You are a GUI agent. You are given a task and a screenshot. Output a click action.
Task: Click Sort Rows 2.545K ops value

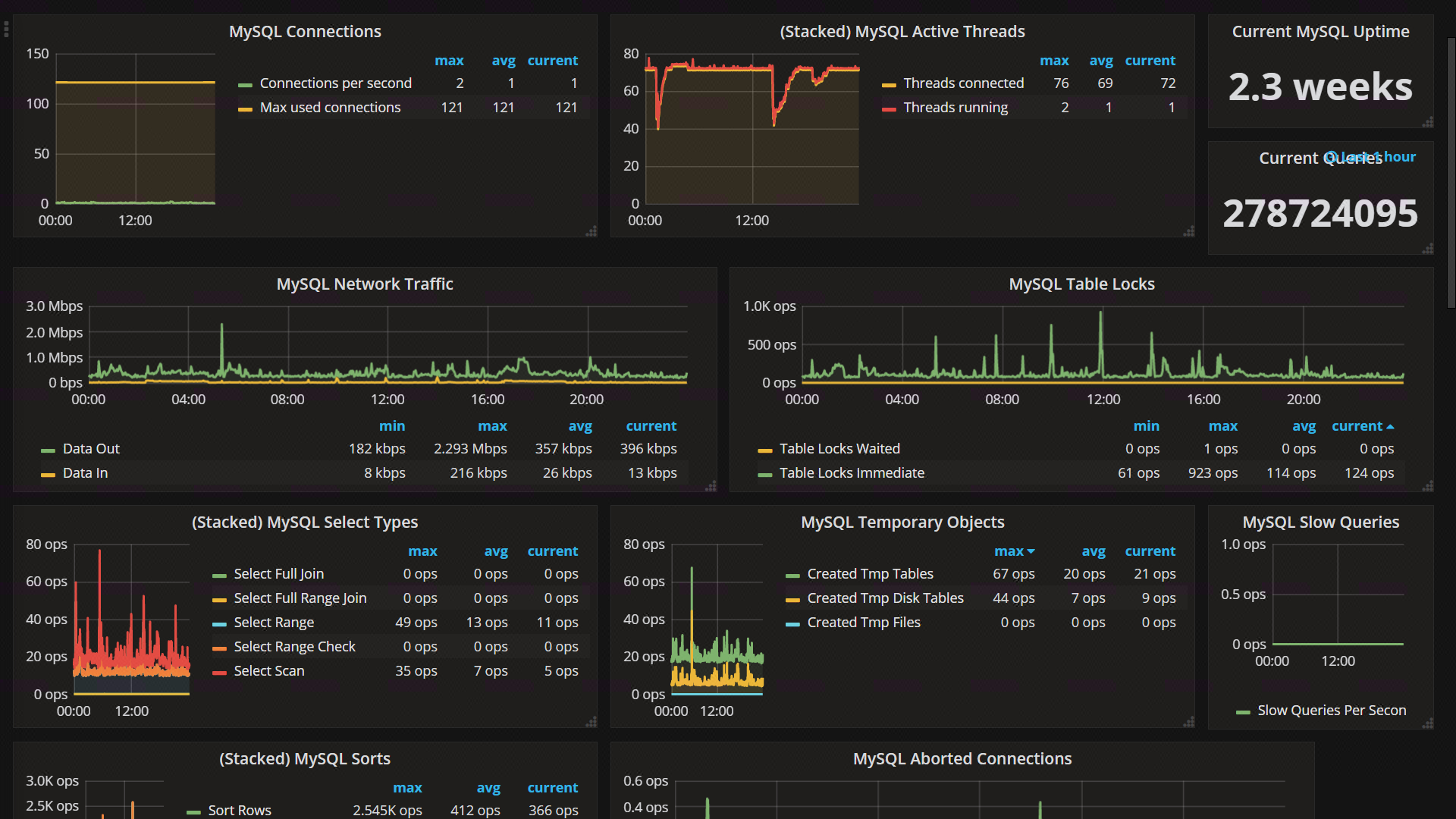click(x=387, y=810)
